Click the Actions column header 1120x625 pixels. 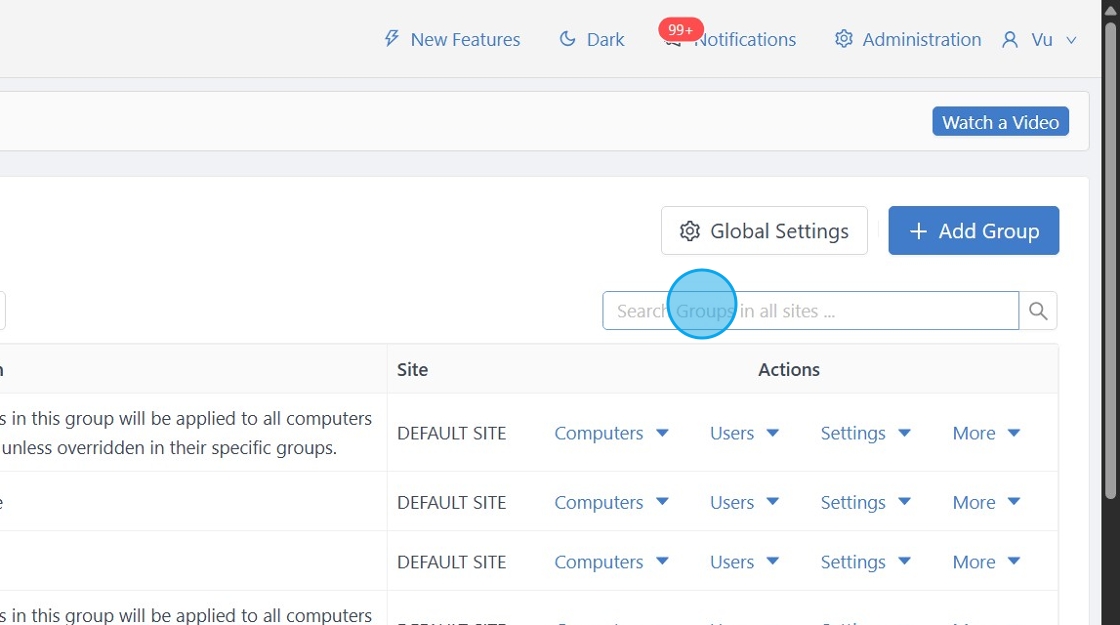[x=789, y=369]
